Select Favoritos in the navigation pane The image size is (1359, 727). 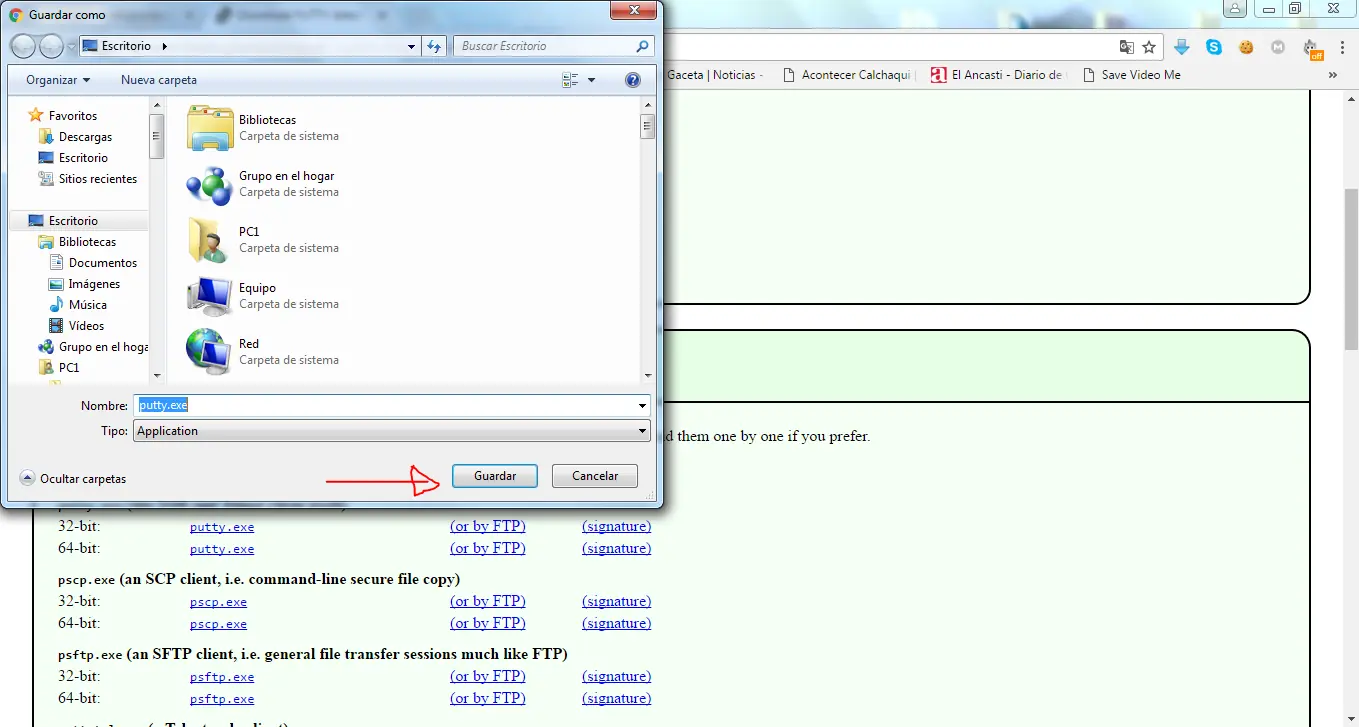(x=73, y=116)
